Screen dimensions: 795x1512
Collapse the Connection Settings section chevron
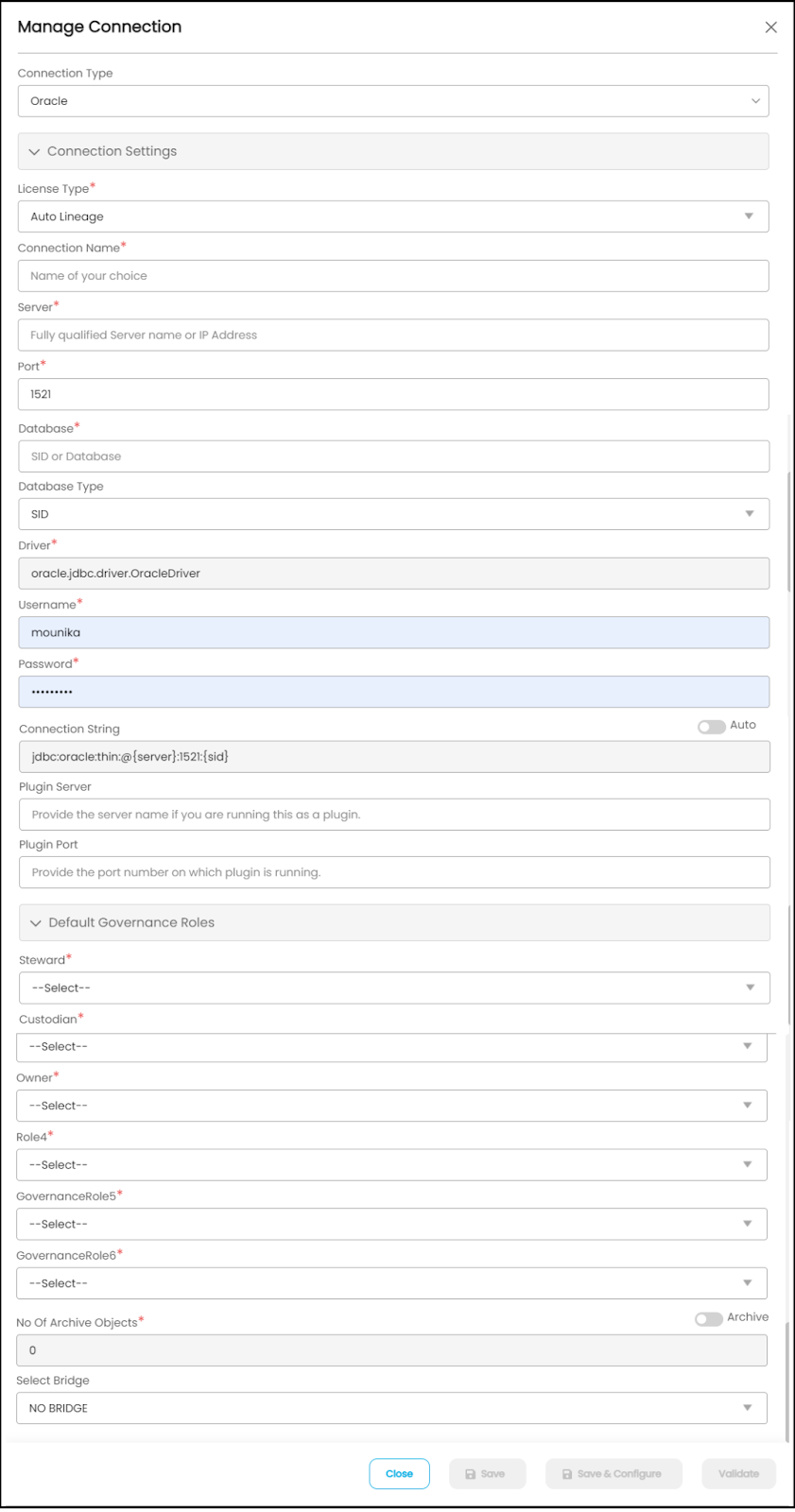tap(34, 151)
